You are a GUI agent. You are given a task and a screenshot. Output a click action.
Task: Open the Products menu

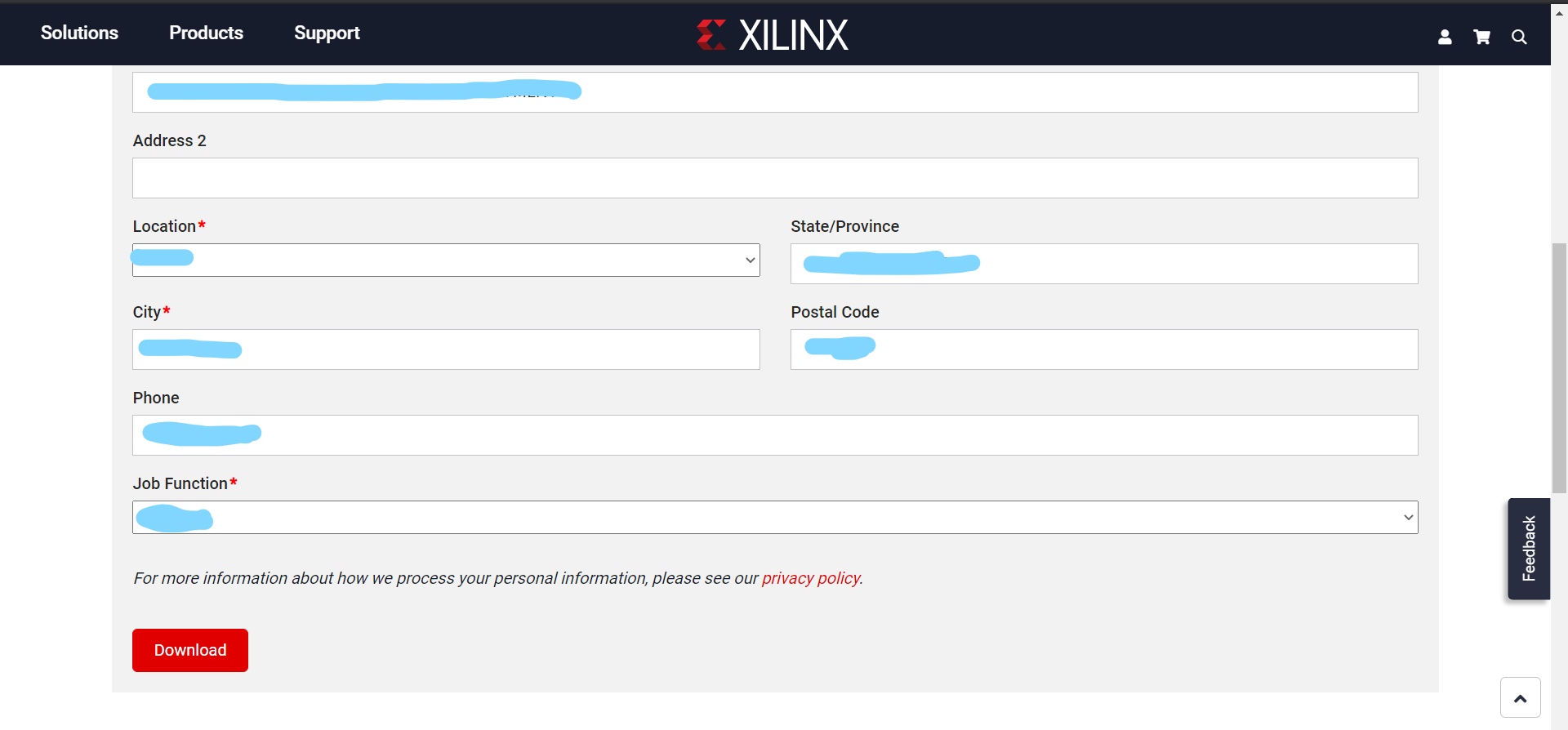pyautogui.click(x=206, y=33)
